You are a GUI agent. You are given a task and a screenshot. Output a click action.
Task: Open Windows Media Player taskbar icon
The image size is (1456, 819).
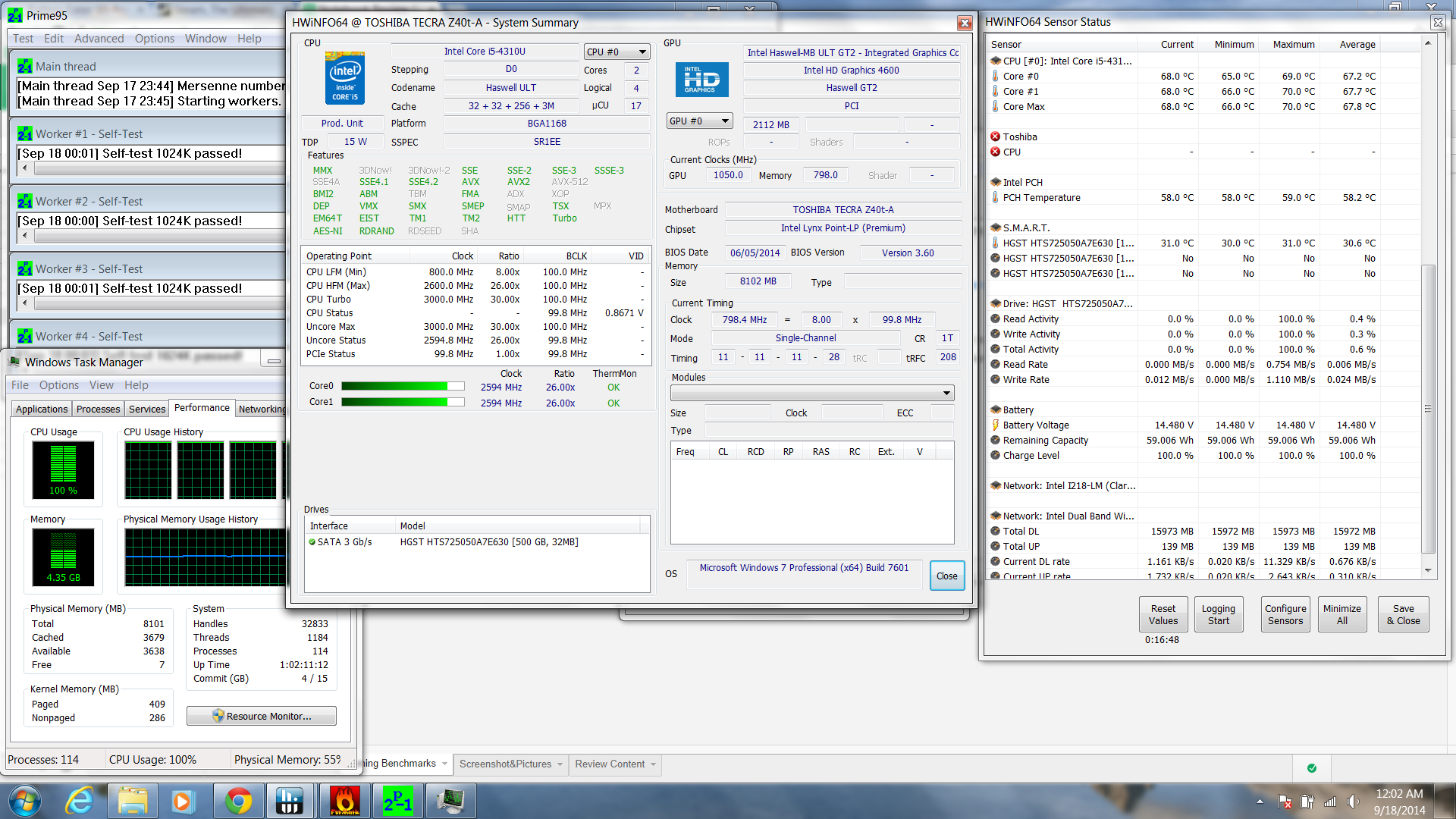click(183, 801)
